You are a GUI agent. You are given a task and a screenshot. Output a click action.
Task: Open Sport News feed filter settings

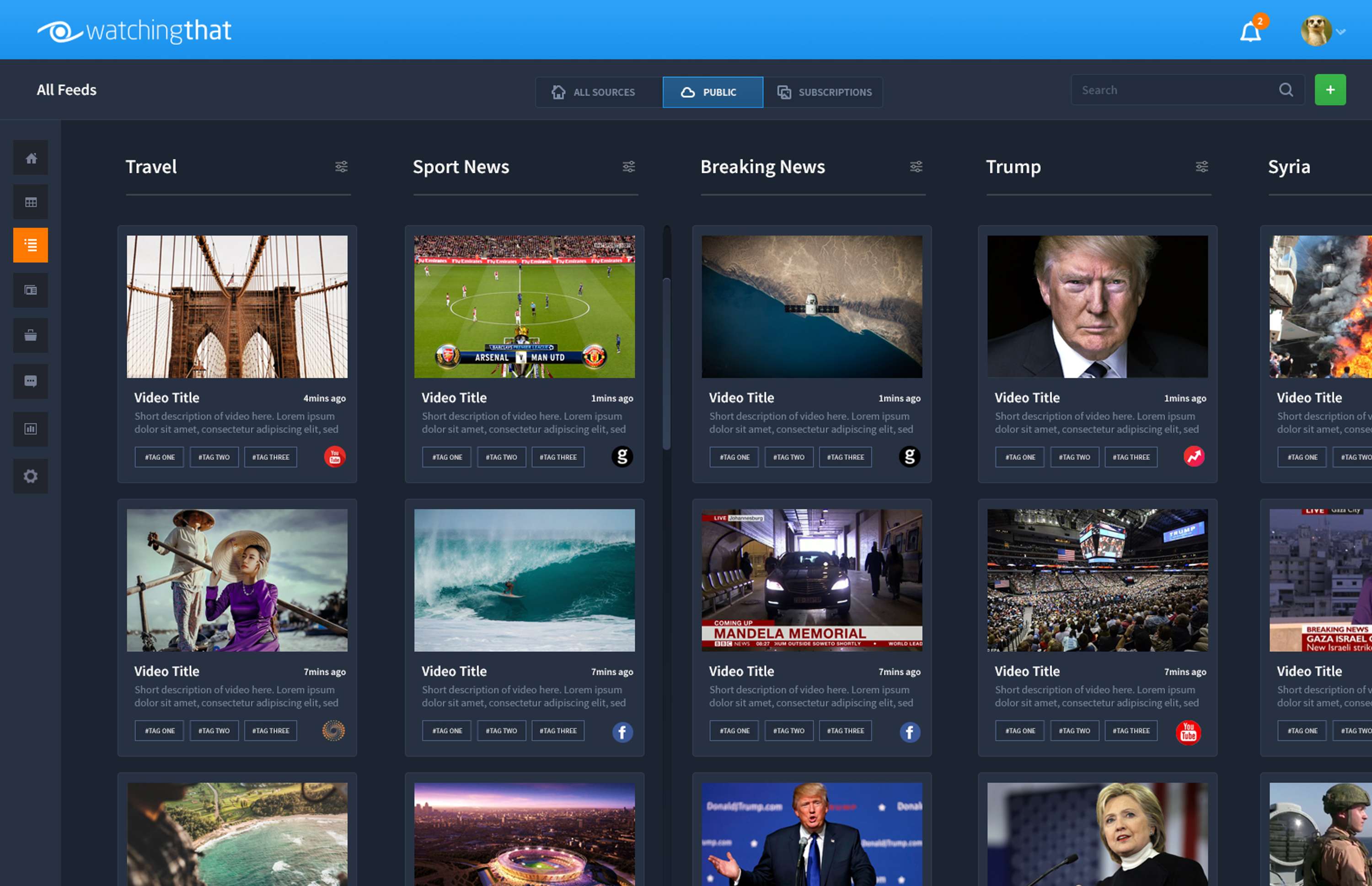pyautogui.click(x=629, y=167)
